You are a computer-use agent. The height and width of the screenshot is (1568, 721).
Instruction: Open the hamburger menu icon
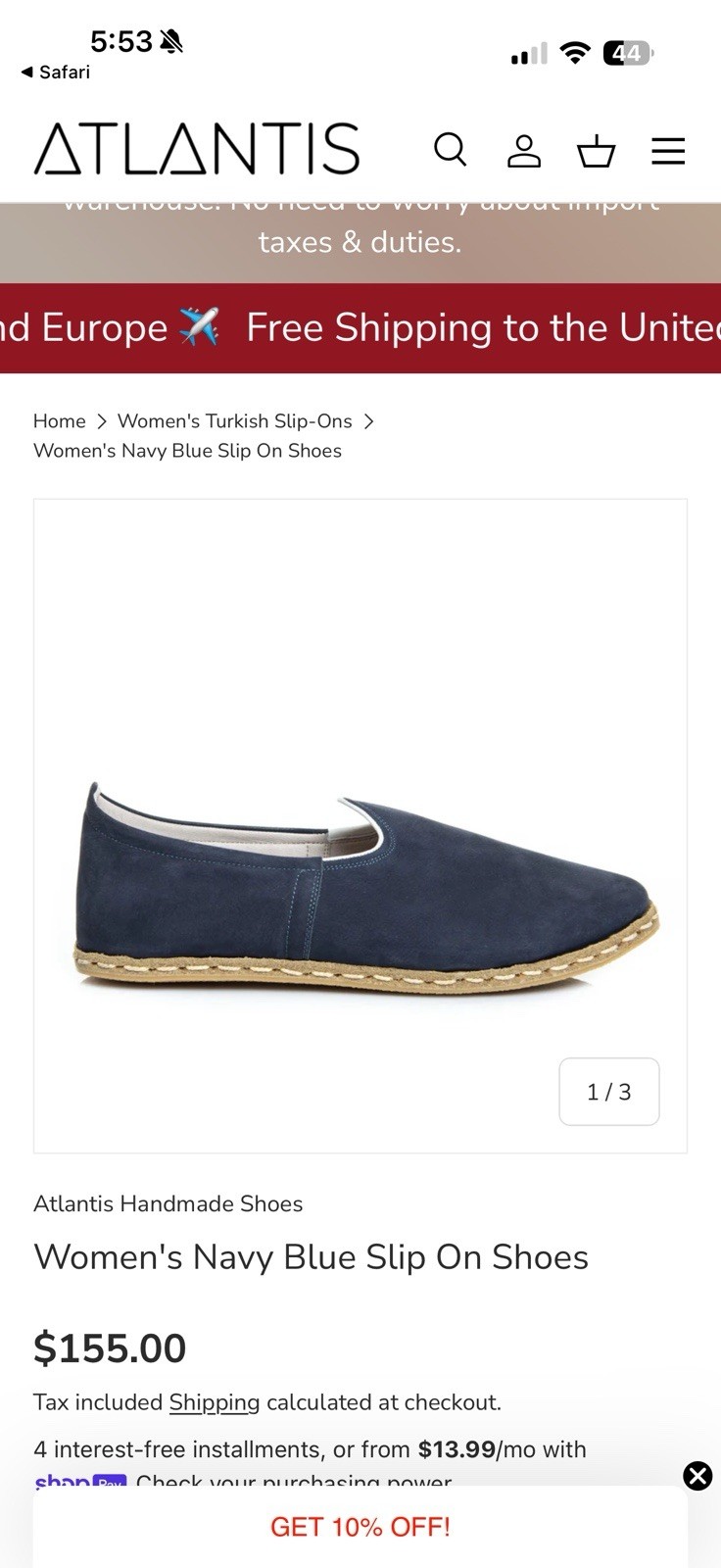[x=668, y=151]
